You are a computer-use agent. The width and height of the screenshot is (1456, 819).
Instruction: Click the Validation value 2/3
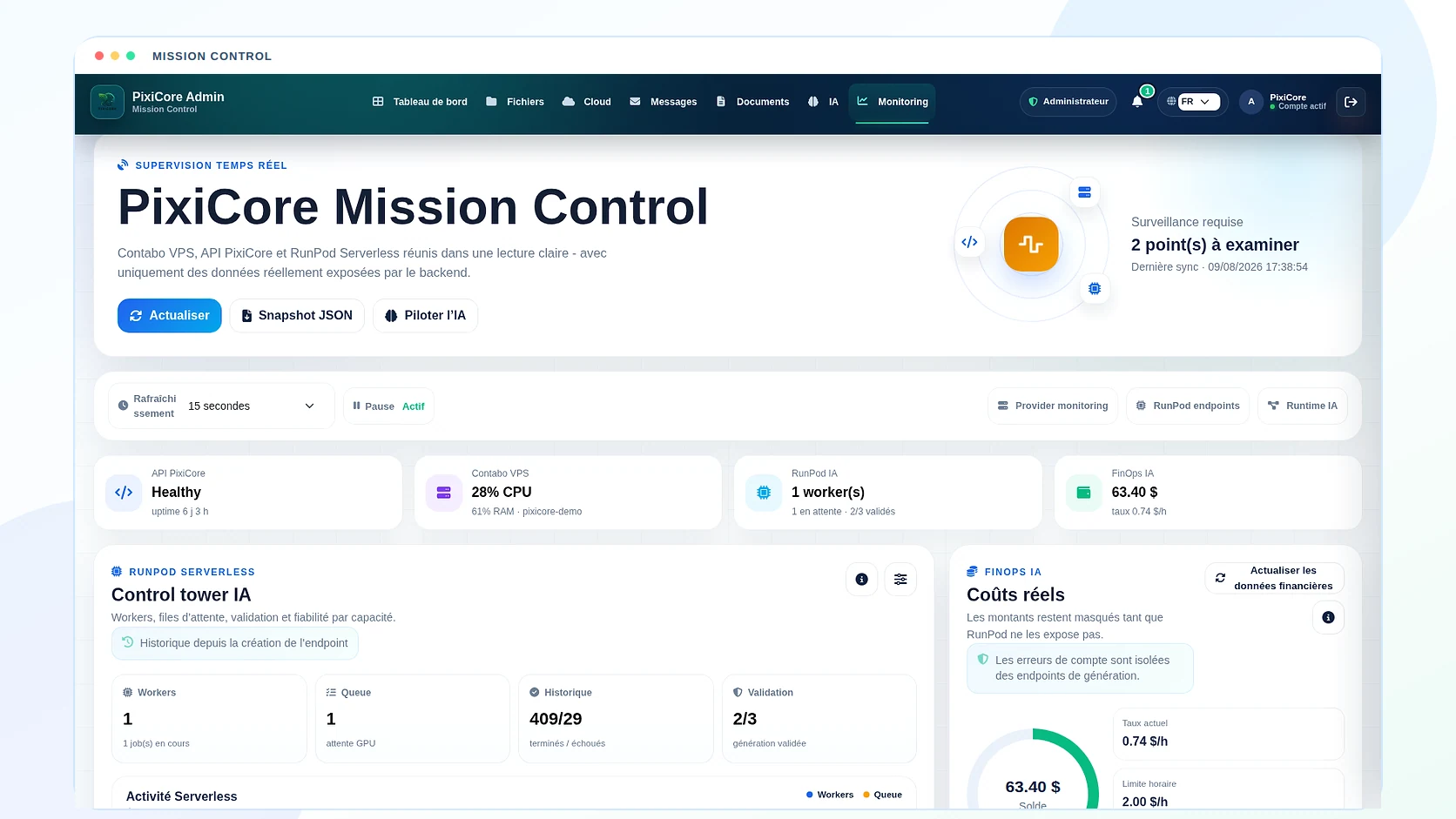[745, 719]
